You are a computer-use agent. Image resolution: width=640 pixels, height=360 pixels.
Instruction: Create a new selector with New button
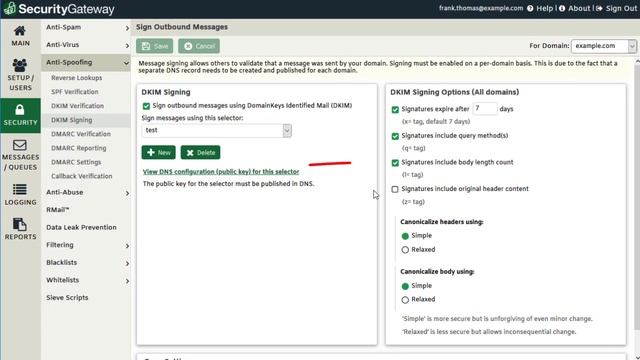pos(158,152)
